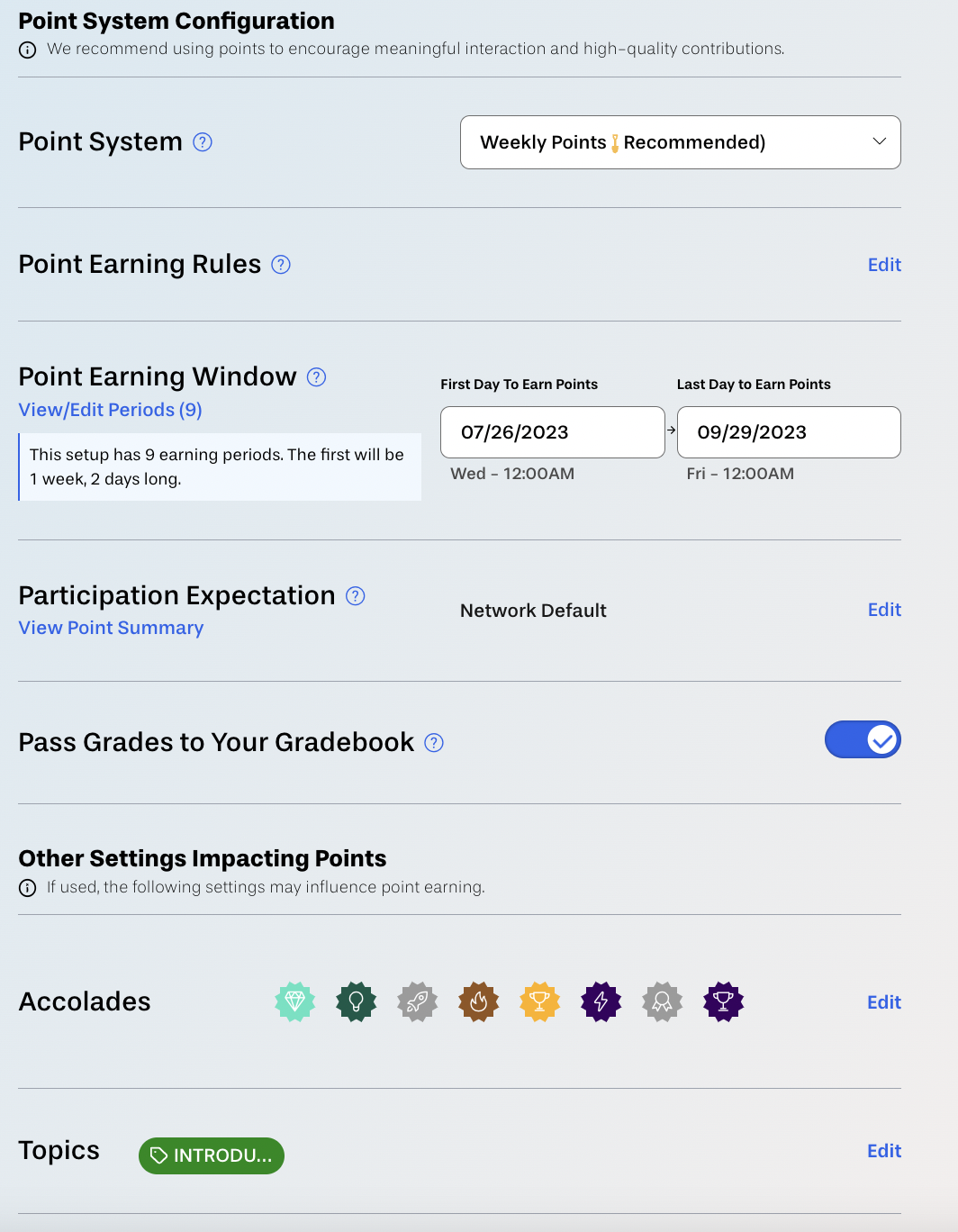This screenshot has width=958, height=1232.
Task: Click the purple lightning bolt accolade badge
Action: click(601, 1001)
